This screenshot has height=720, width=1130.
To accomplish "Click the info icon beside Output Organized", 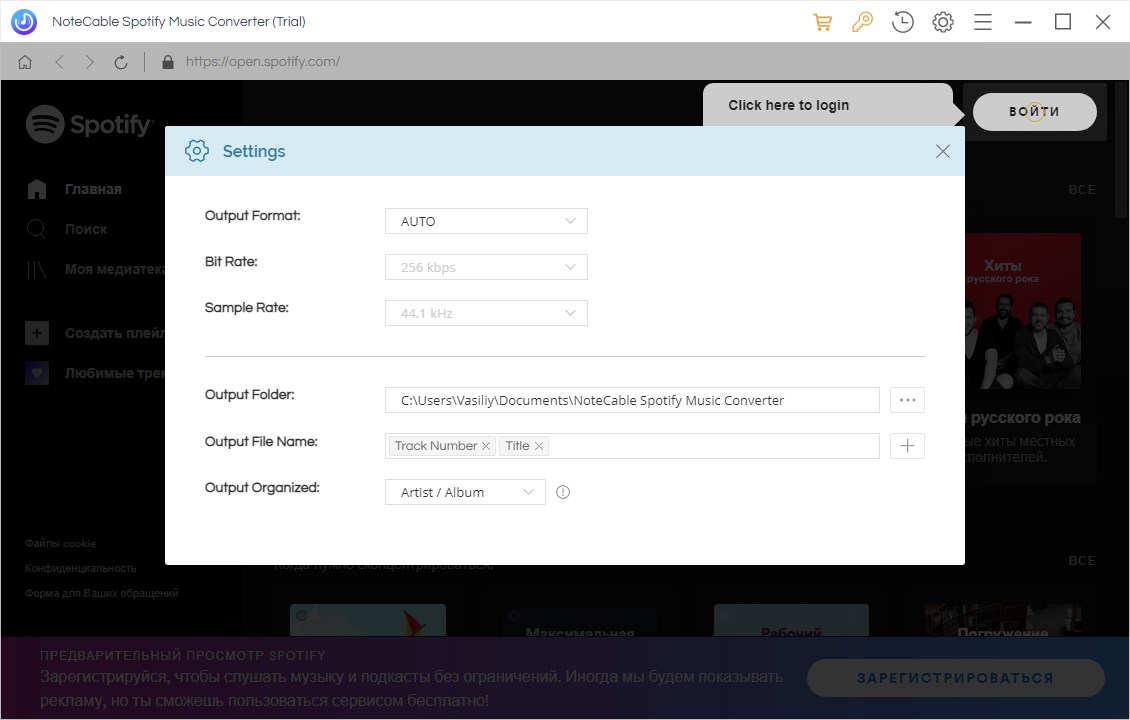I will 563,492.
